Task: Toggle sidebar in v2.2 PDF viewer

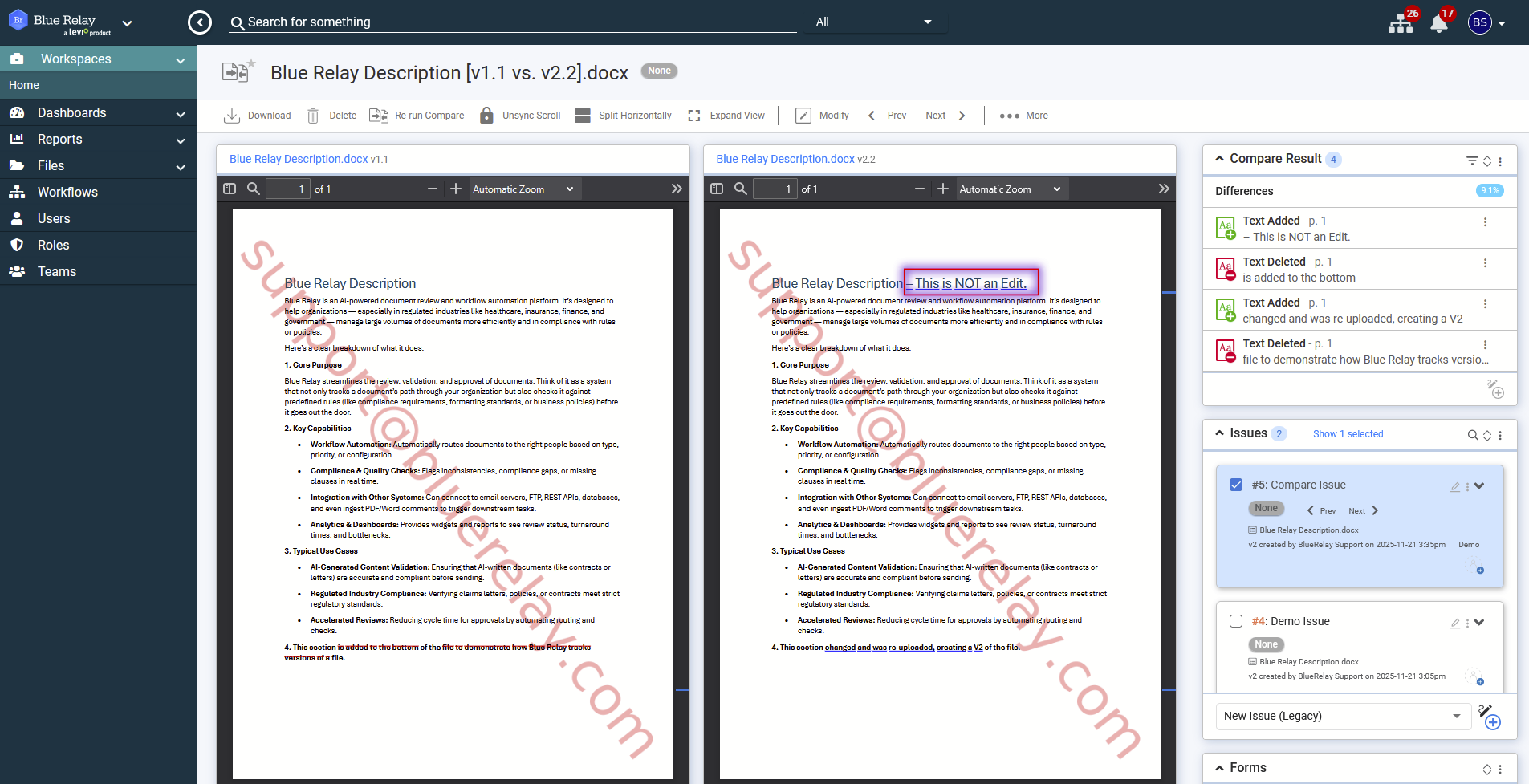Action: [717, 189]
